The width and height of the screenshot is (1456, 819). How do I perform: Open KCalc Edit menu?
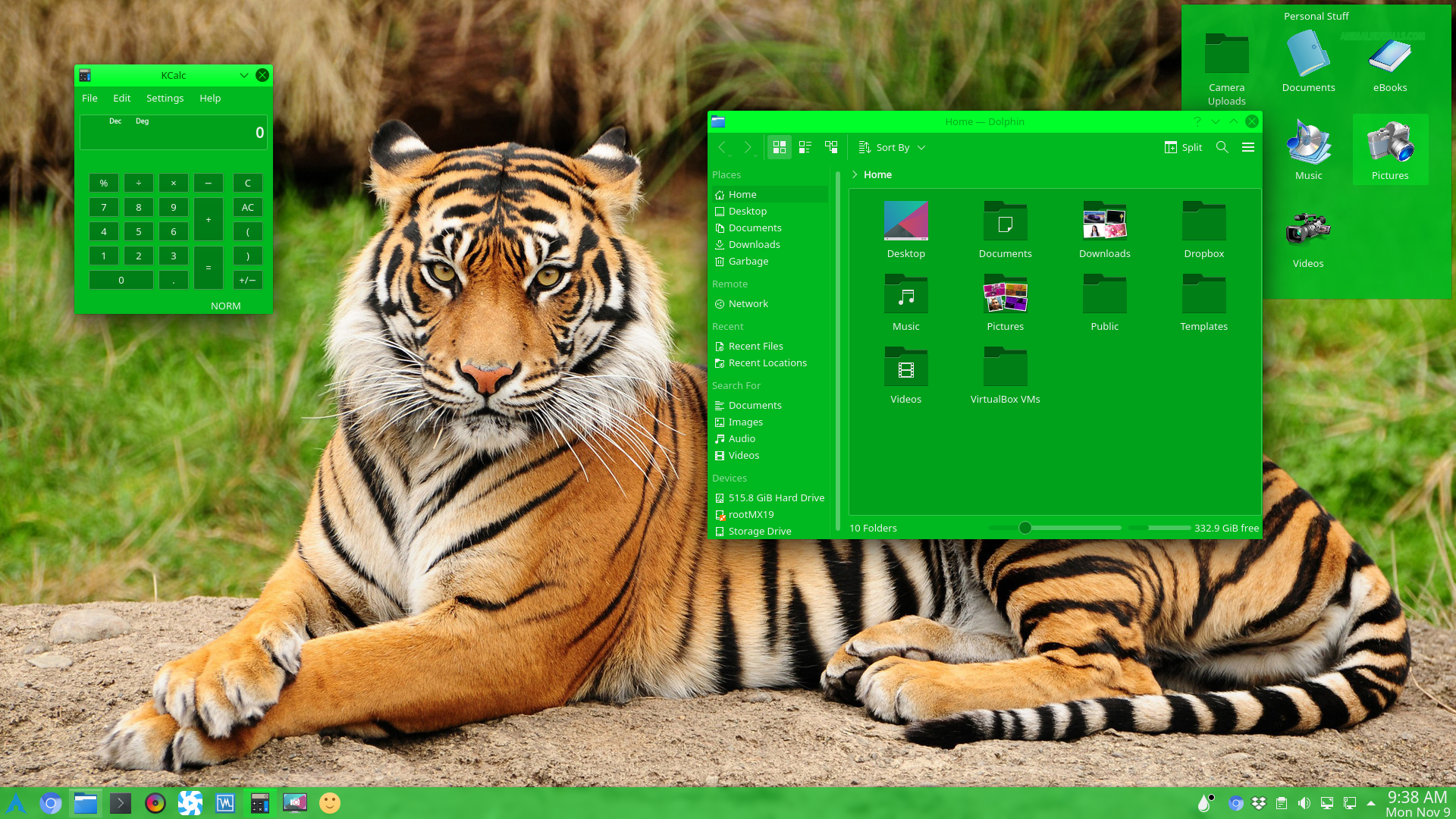[121, 99]
